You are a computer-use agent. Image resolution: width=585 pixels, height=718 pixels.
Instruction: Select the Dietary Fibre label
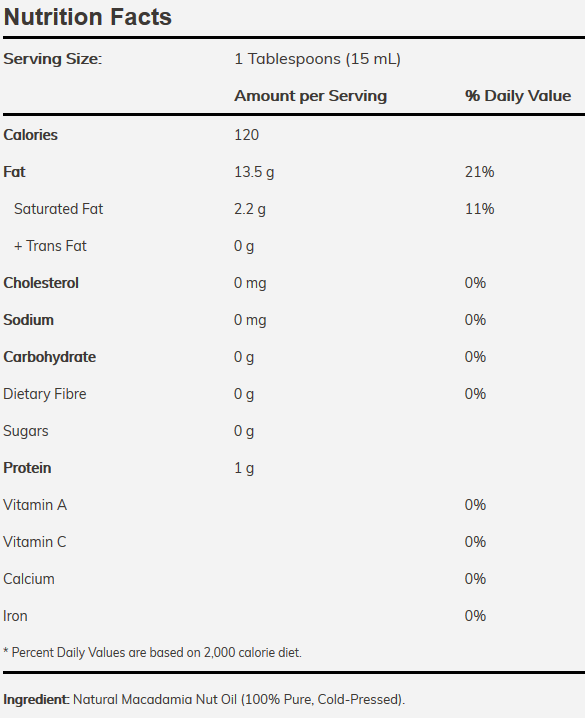pyautogui.click(x=44, y=394)
